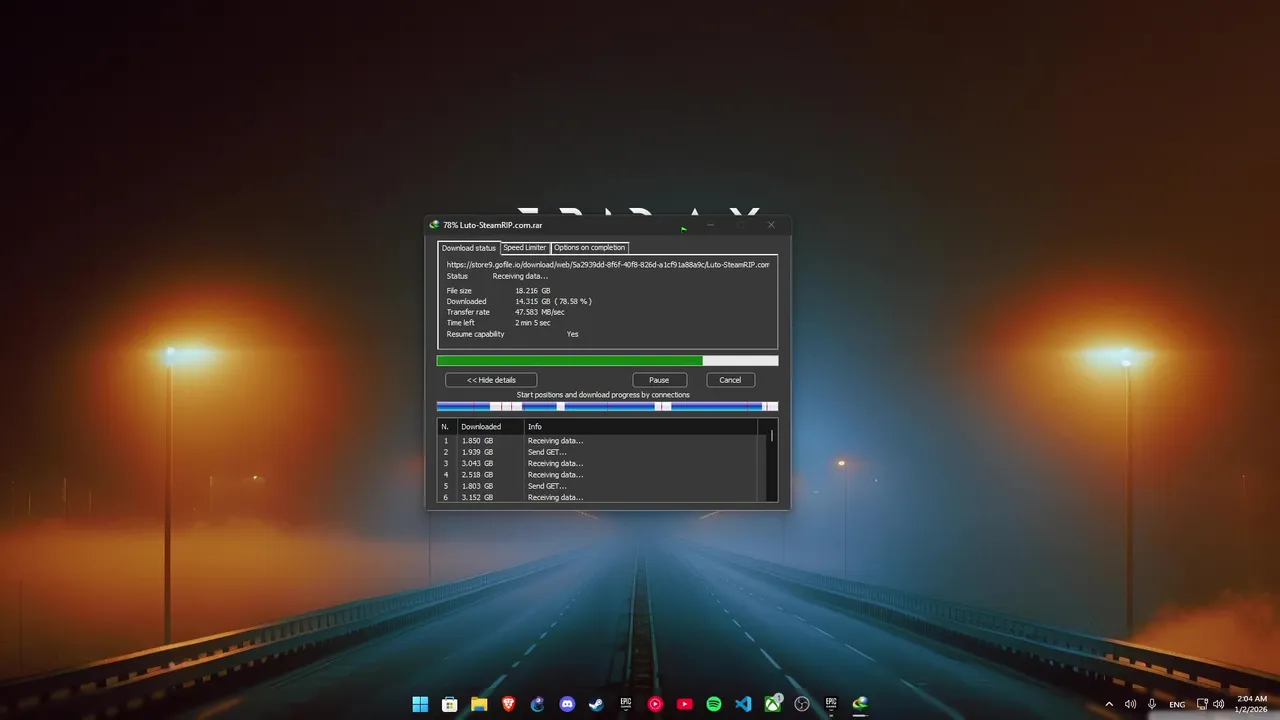Click the Resume capability value Yes
The height and width of the screenshot is (720, 1280).
point(572,334)
